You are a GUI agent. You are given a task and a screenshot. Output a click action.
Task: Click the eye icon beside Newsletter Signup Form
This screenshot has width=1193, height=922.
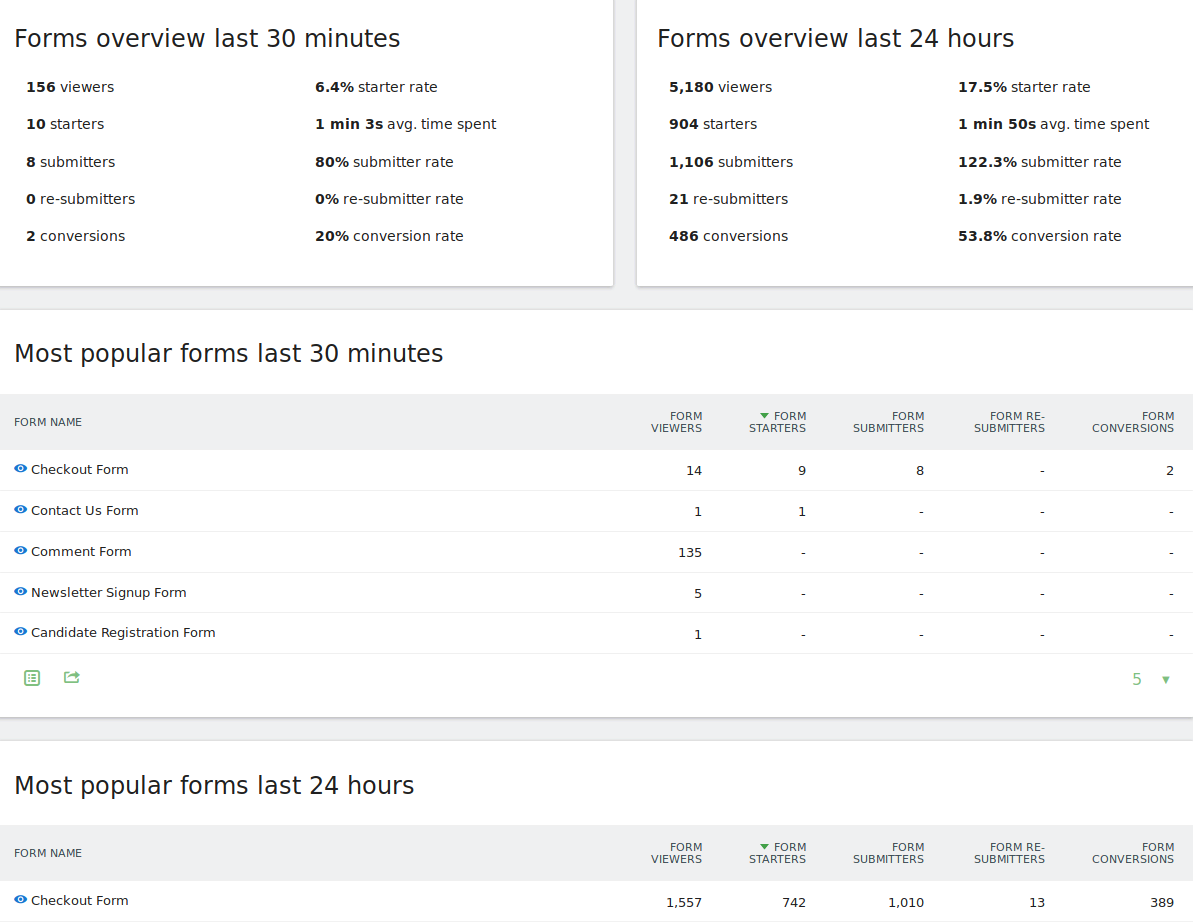tap(20, 592)
